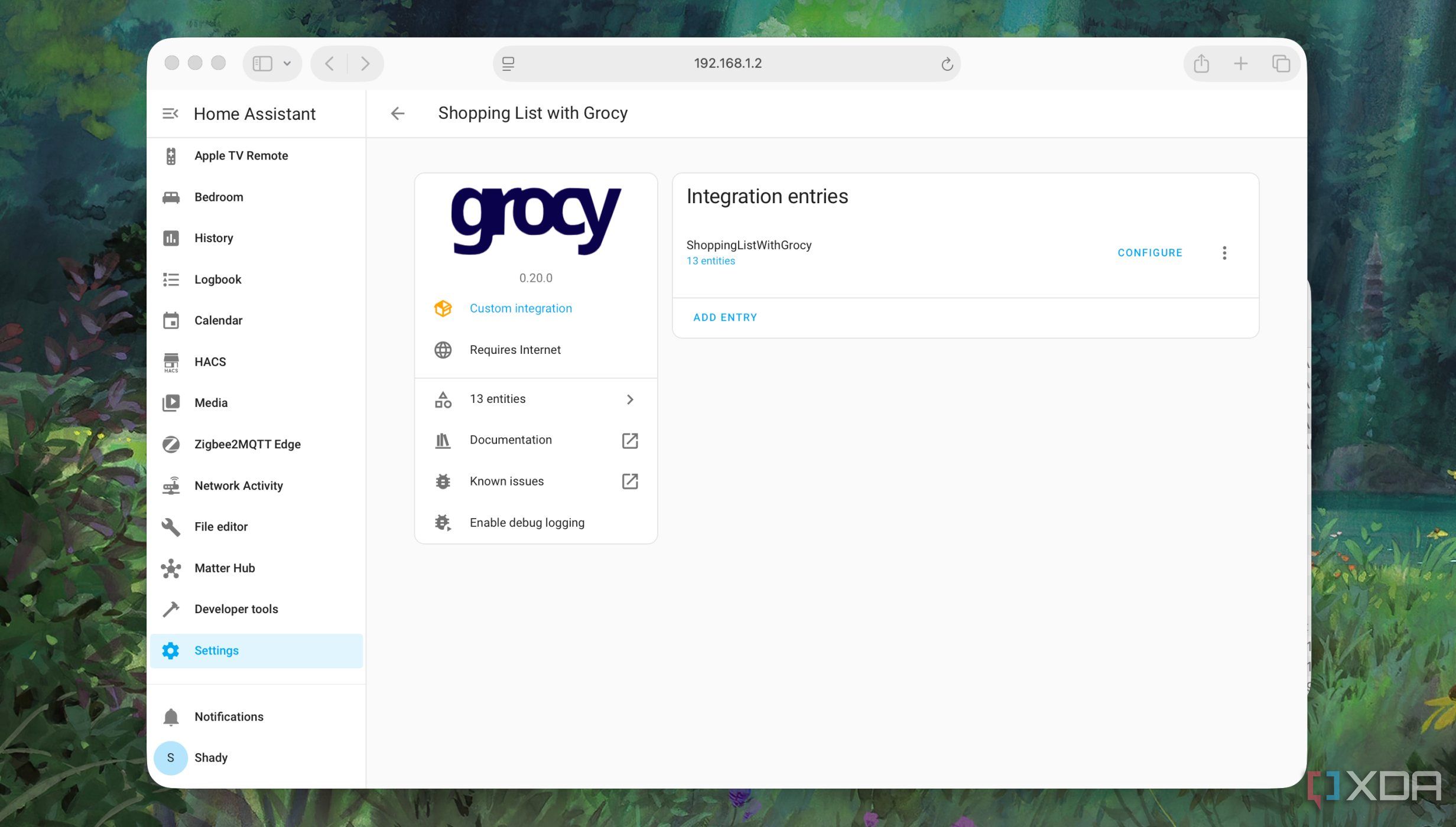1456x827 pixels.
Task: Open Safari sidebar dropdown chevron
Action: [287, 63]
